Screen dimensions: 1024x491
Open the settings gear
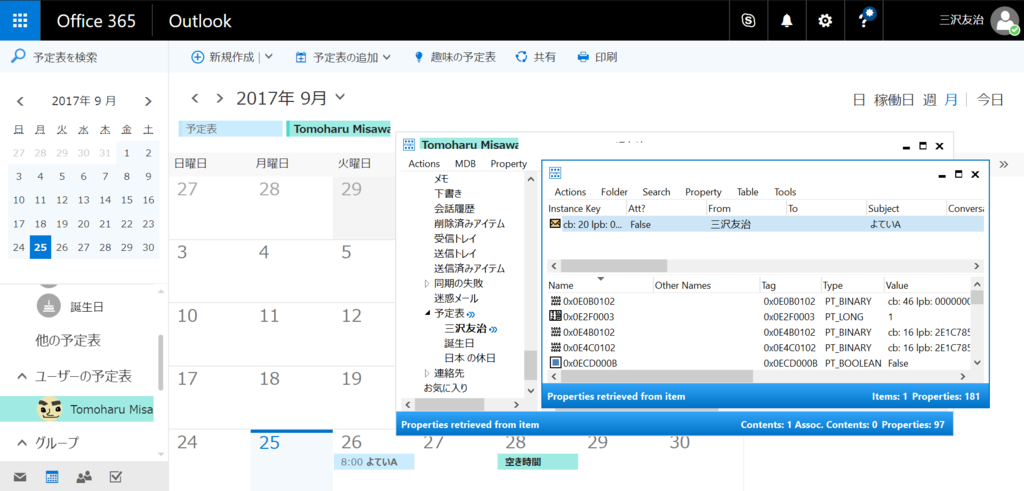coord(825,21)
